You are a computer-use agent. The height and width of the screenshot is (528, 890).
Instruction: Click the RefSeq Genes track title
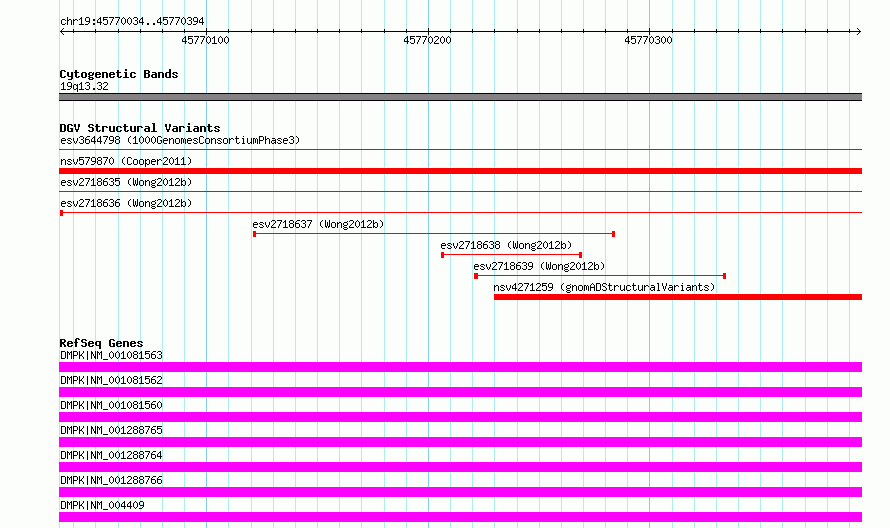click(x=101, y=343)
